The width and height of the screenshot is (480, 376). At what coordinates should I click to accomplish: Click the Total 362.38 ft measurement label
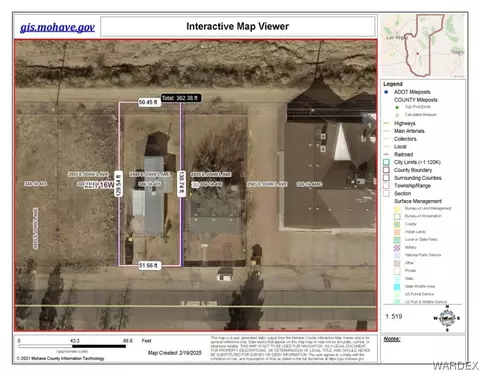point(181,98)
